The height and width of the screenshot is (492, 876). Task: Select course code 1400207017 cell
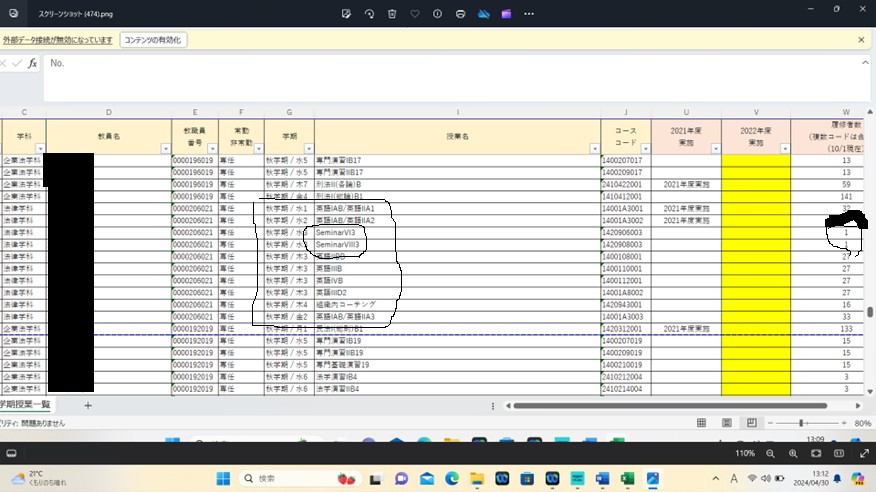coord(626,160)
